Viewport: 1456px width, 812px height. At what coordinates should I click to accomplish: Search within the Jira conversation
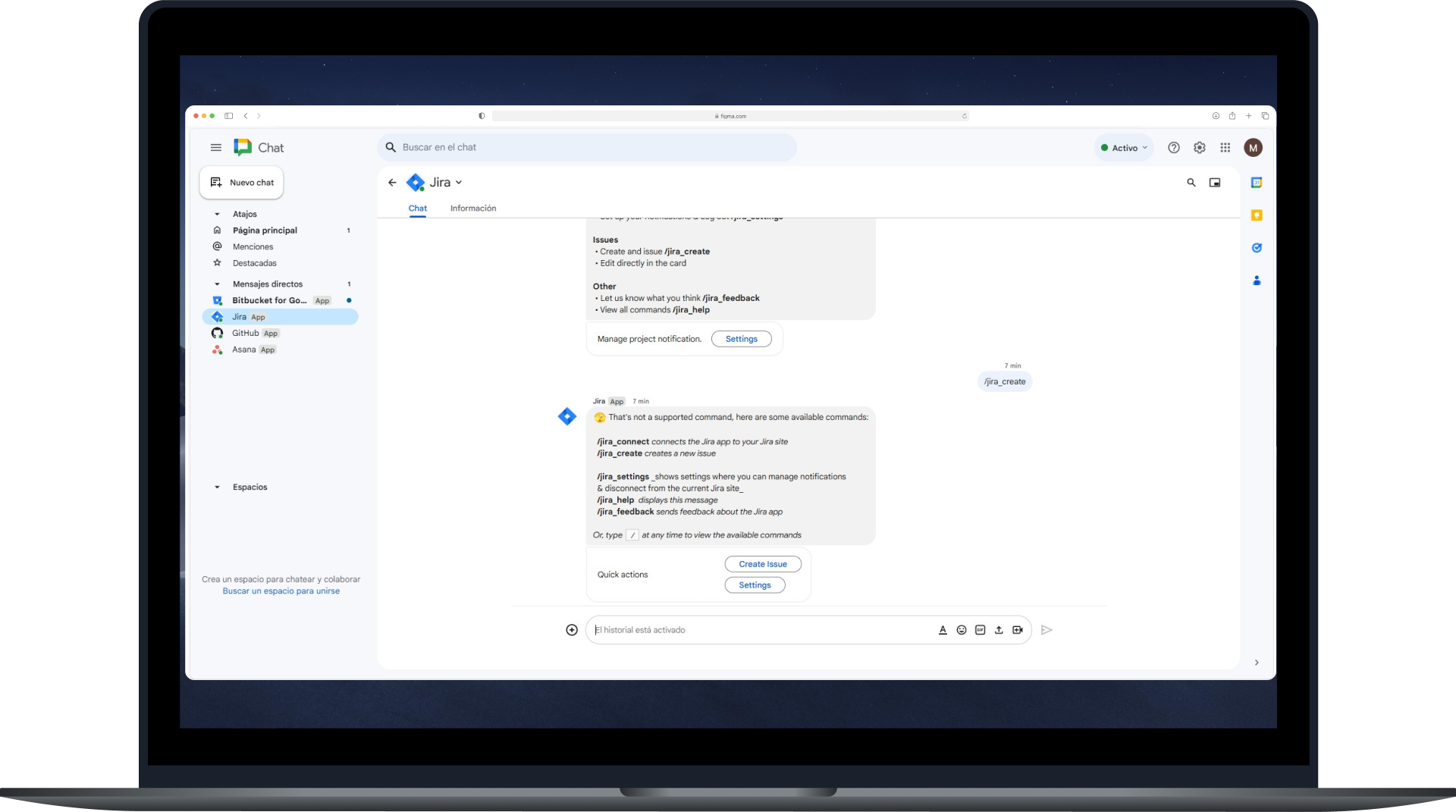point(1191,183)
